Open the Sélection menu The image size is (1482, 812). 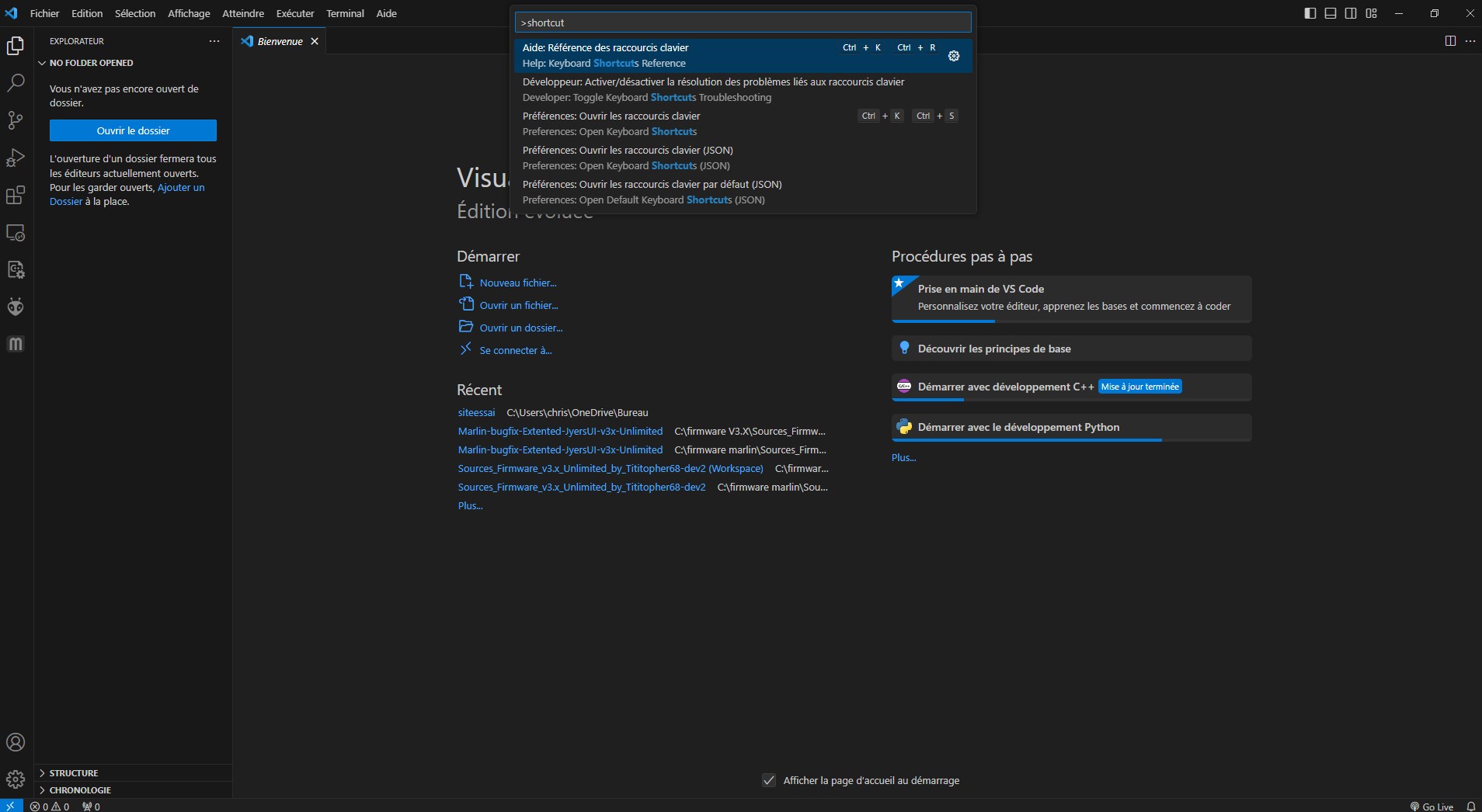[135, 13]
